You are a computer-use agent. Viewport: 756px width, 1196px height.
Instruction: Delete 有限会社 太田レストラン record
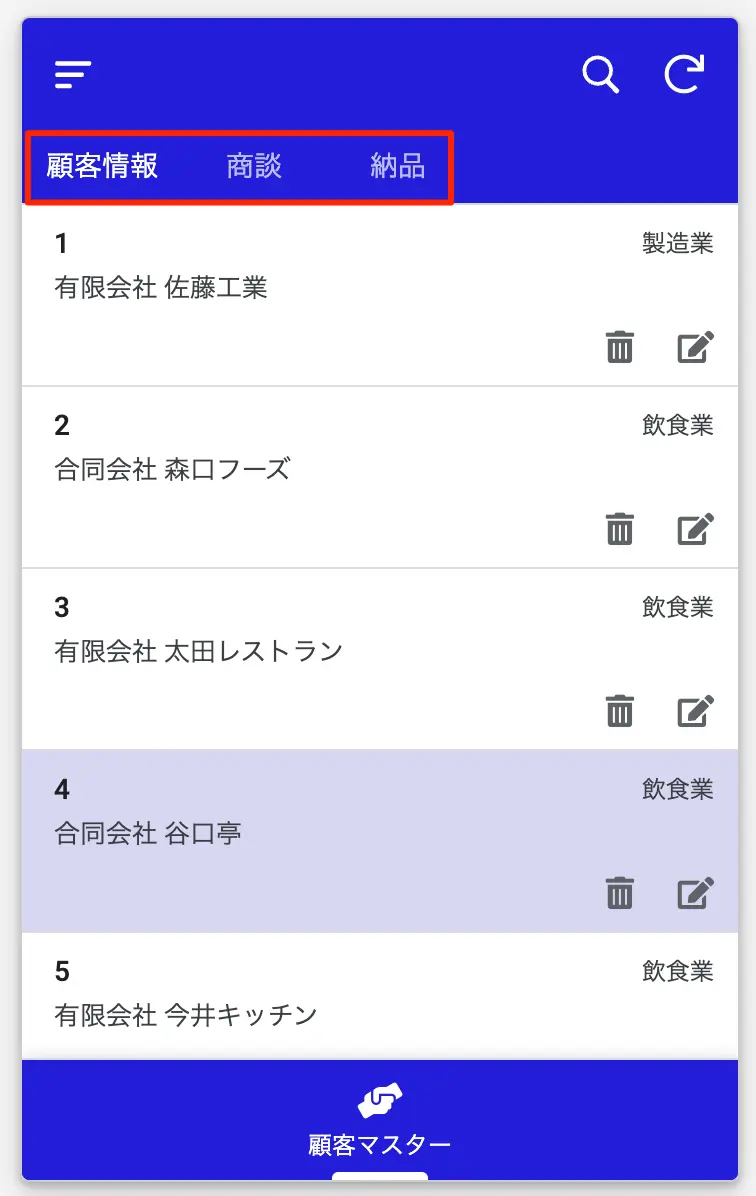pyautogui.click(x=619, y=711)
